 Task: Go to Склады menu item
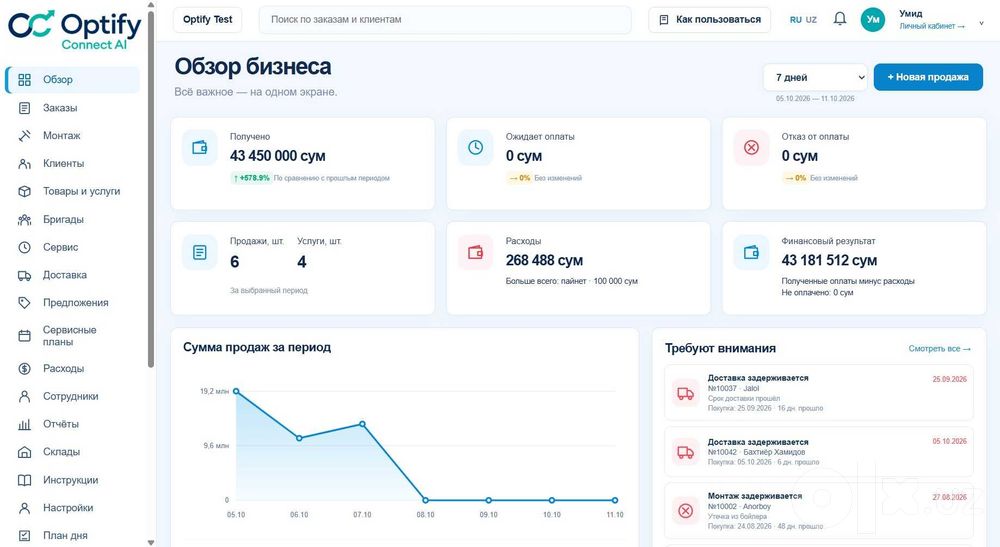coord(73,452)
